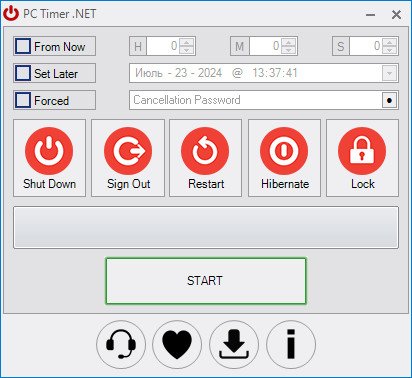This screenshot has height=378, width=412.
Task: Decrease the seconds spinner value
Action: (389, 50)
